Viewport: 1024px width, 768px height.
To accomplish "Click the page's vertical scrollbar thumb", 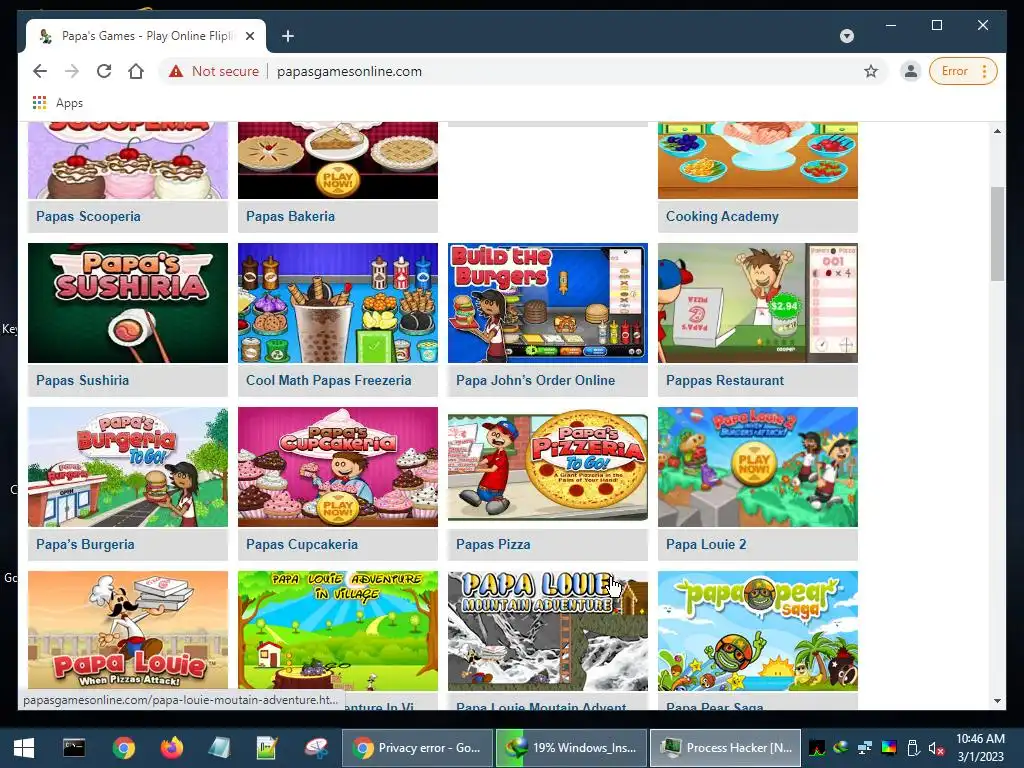I will [997, 234].
